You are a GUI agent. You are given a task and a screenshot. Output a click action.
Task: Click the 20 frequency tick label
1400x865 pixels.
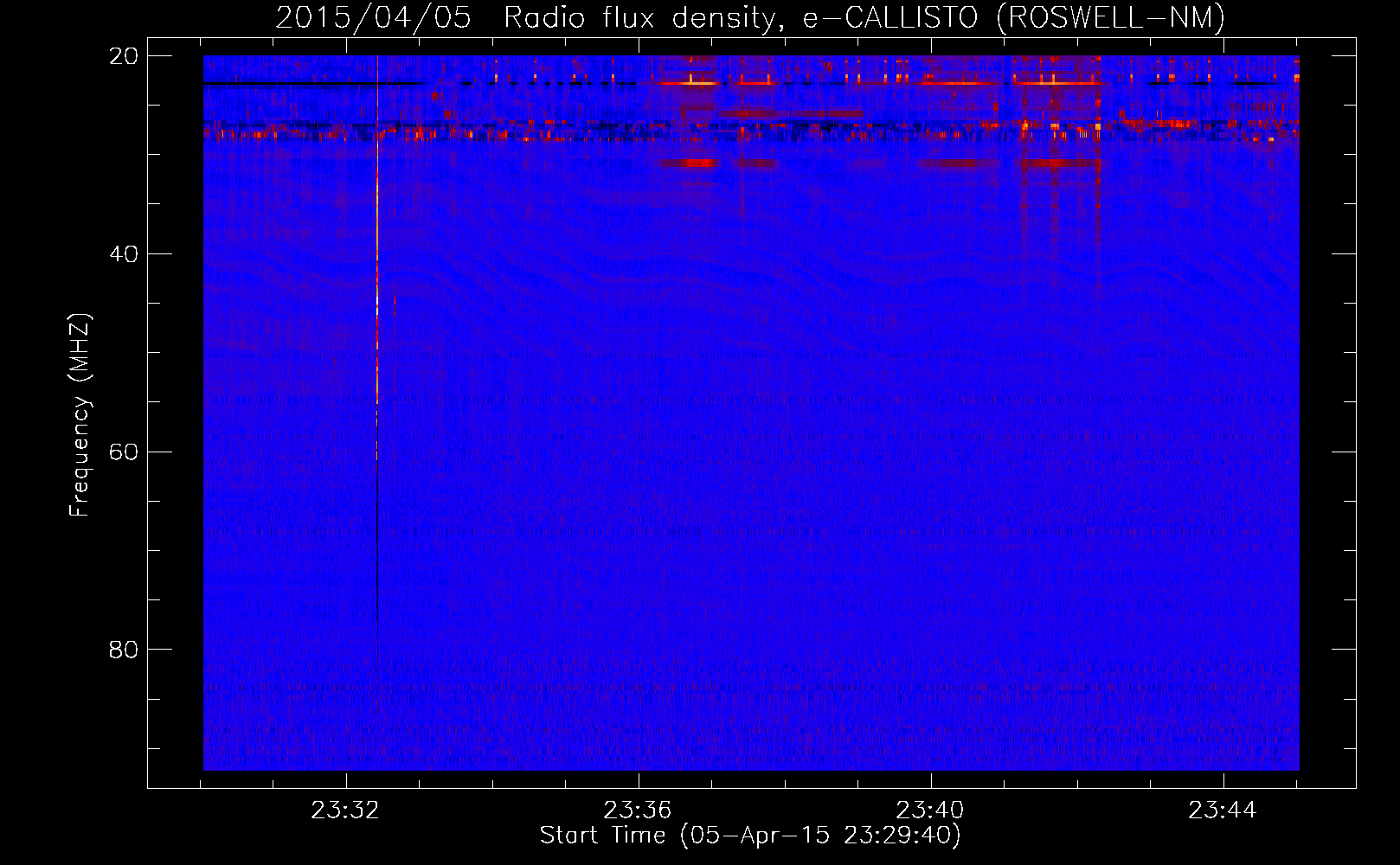(x=124, y=56)
